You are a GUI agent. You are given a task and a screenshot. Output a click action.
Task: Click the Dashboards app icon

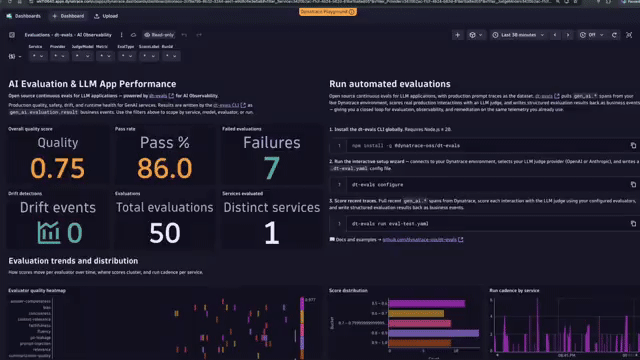(9, 16)
